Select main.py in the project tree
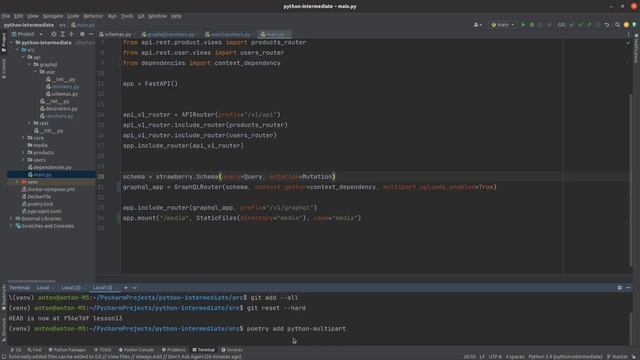Image resolution: width=640 pixels, height=360 pixels. tap(40, 175)
